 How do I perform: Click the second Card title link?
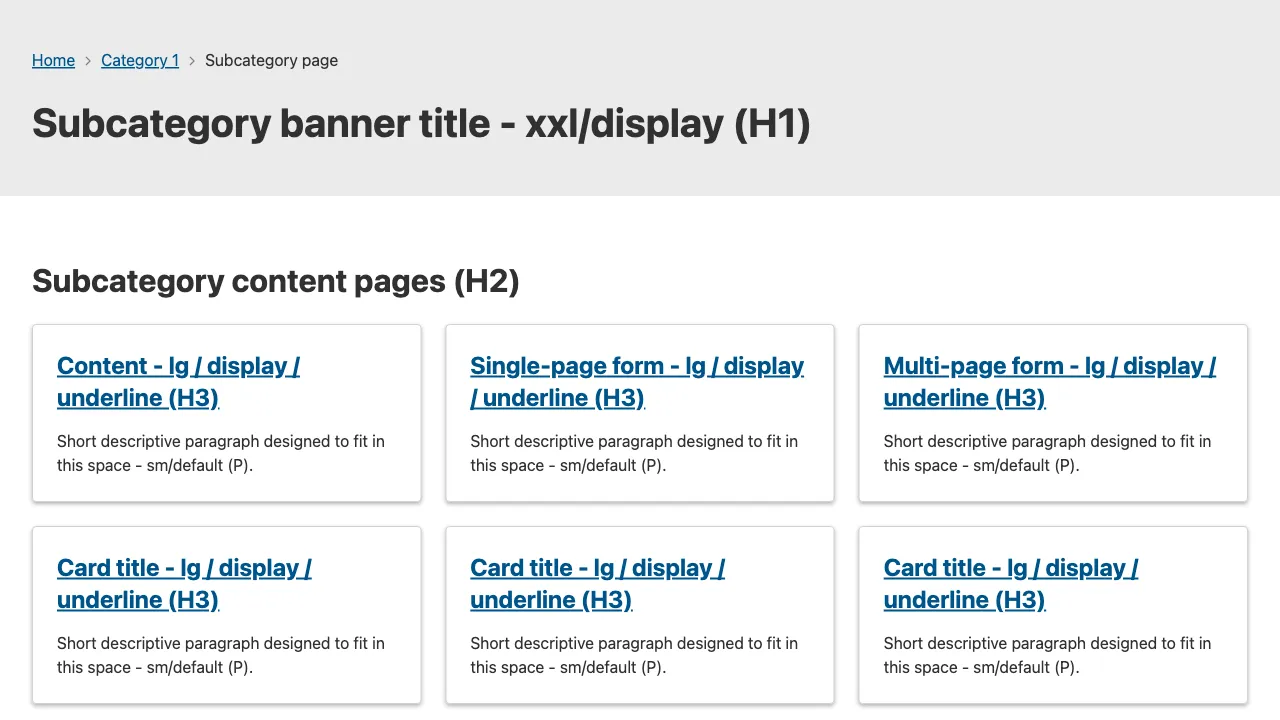[x=597, y=568]
